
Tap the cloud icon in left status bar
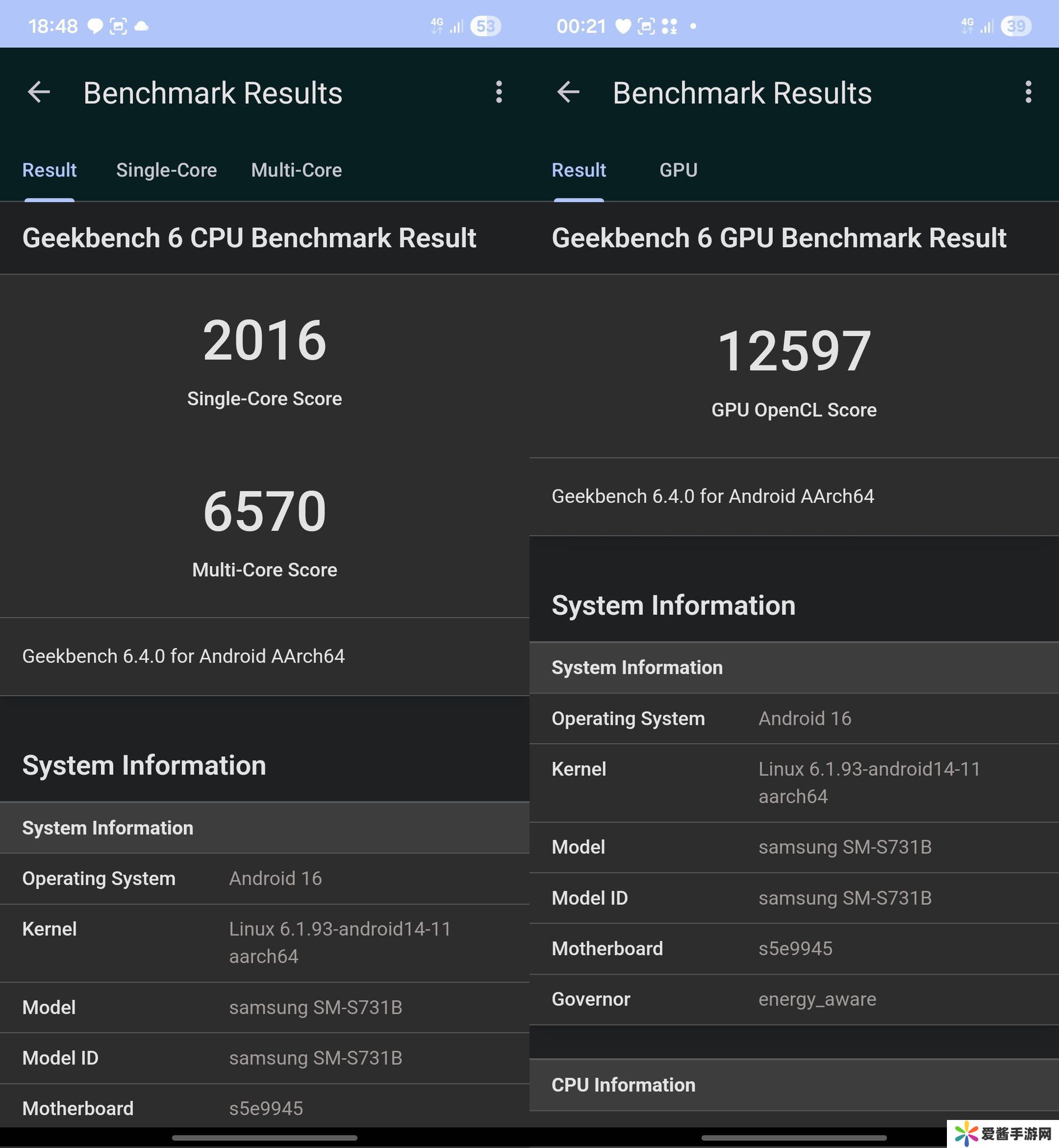142,26
